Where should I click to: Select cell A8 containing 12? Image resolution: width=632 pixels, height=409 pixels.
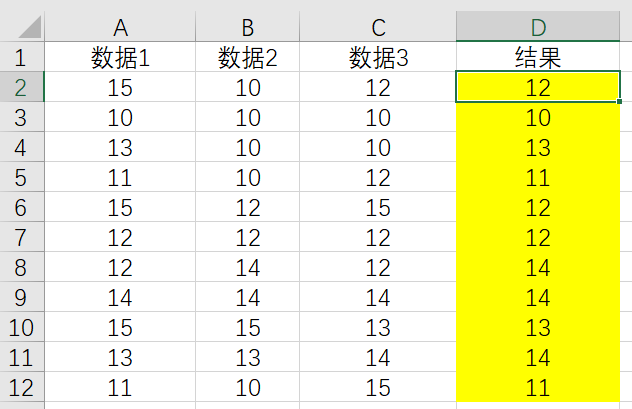(x=120, y=267)
